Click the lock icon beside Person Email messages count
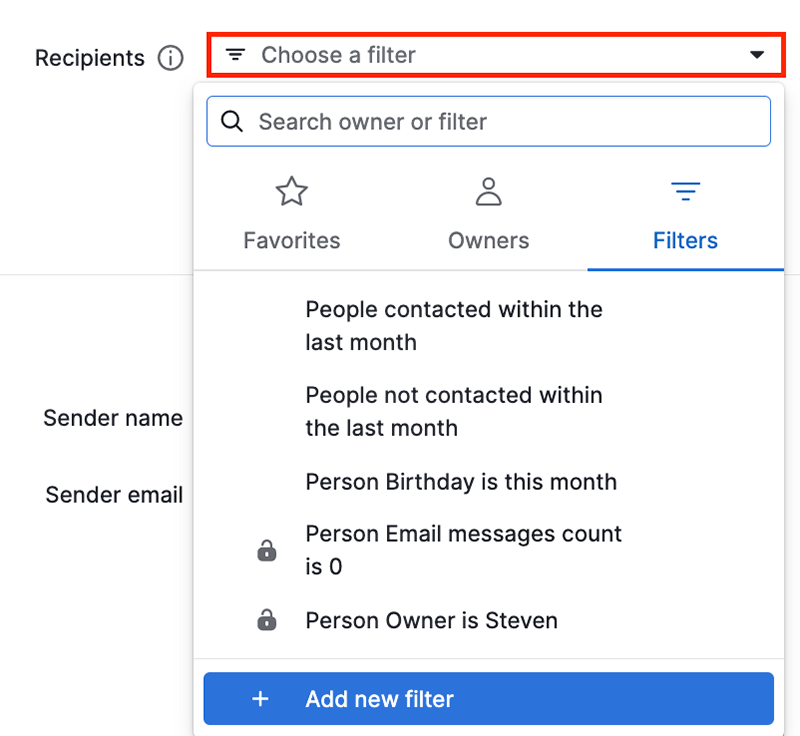Viewport: 800px width, 736px height. (266, 550)
